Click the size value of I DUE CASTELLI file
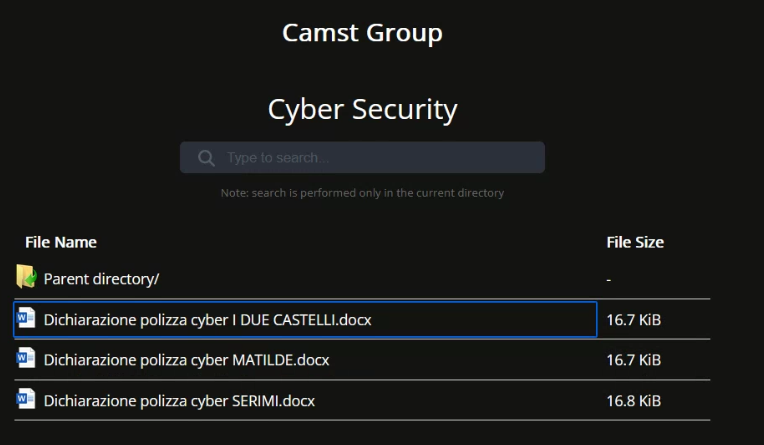This screenshot has width=764, height=445. [633, 320]
